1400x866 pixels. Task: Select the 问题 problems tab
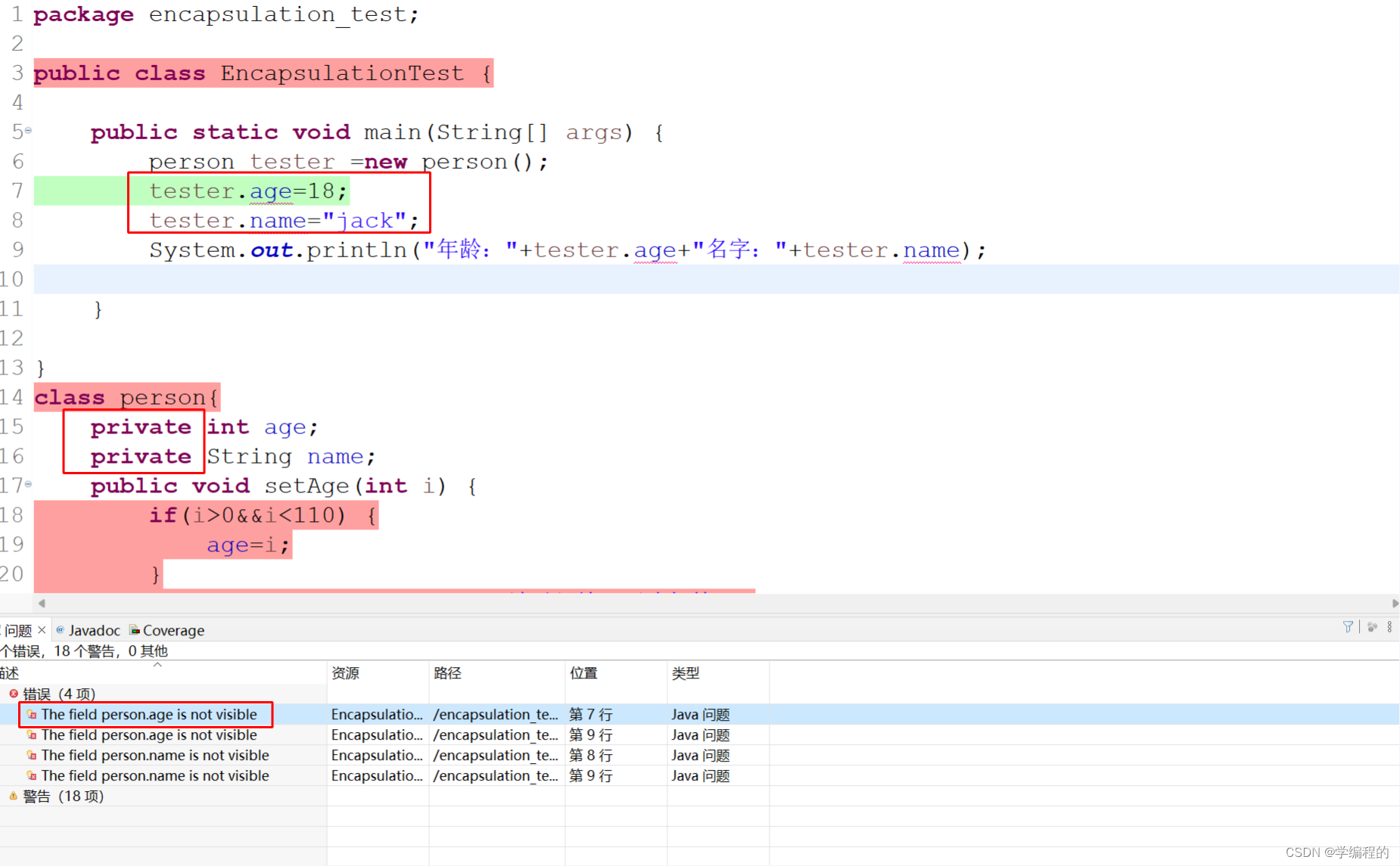tap(18, 630)
